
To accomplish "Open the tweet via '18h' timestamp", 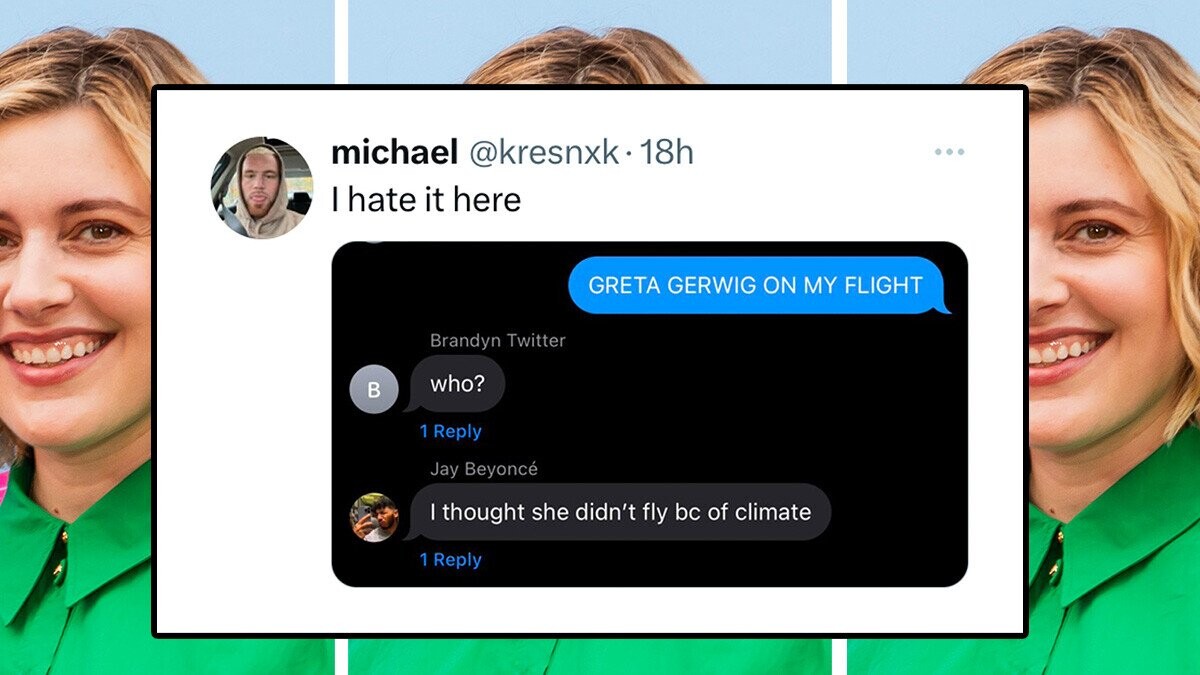I will point(666,152).
